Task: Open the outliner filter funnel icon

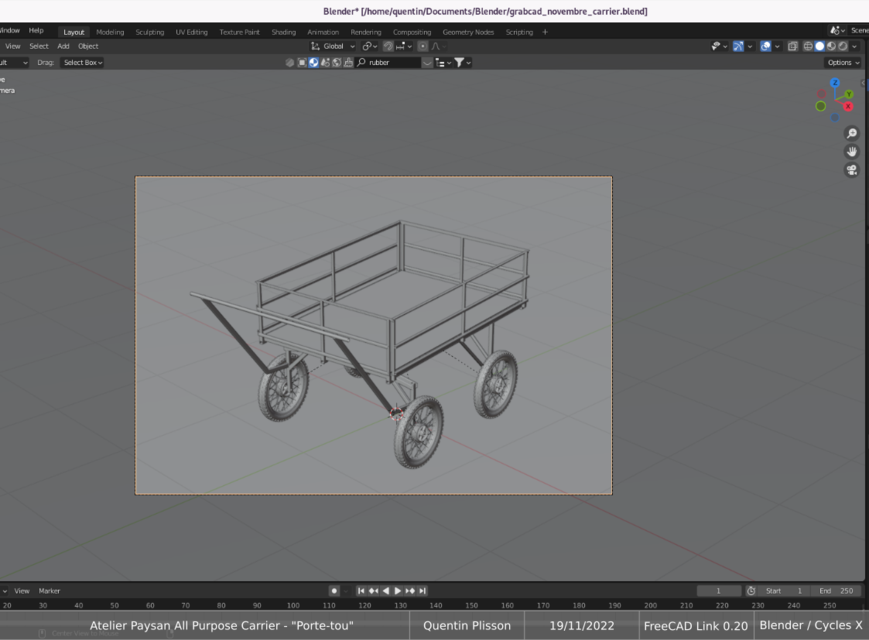Action: click(x=459, y=62)
